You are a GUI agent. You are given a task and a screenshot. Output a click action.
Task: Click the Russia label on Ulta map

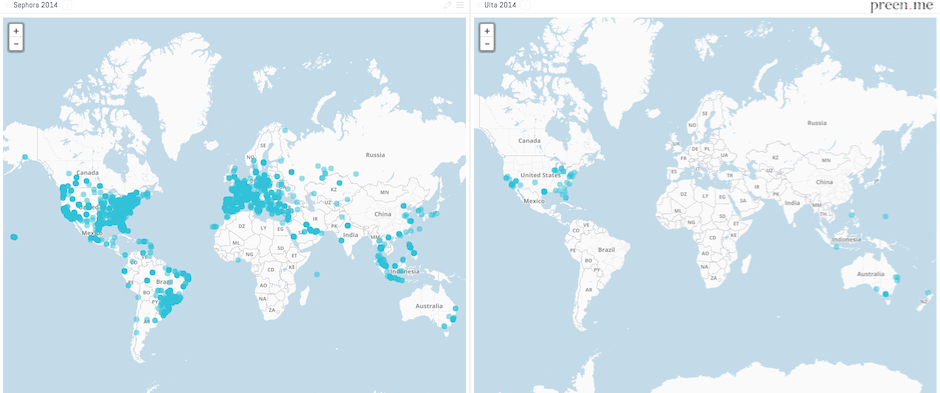tap(817, 123)
